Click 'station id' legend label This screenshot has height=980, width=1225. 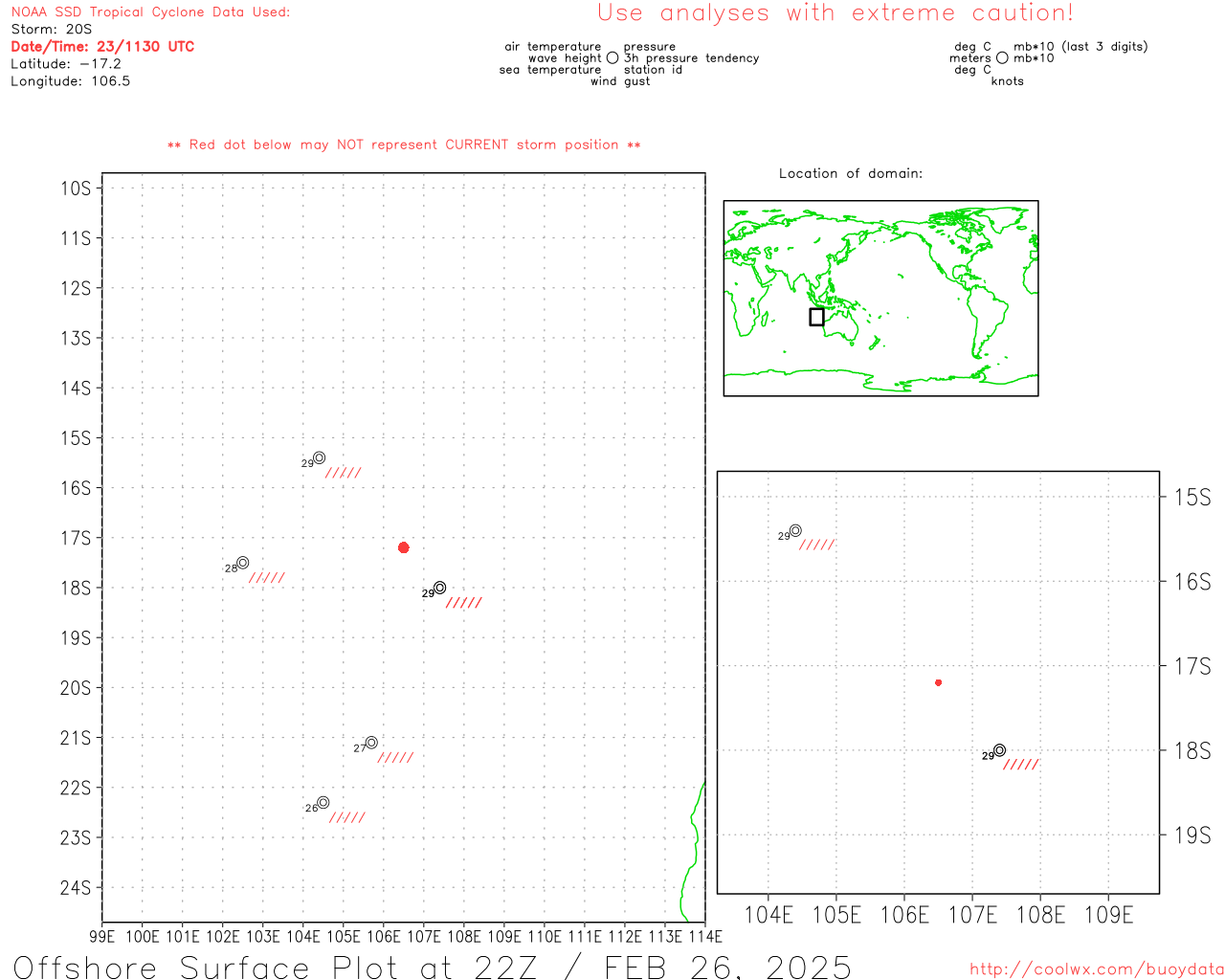654,70
